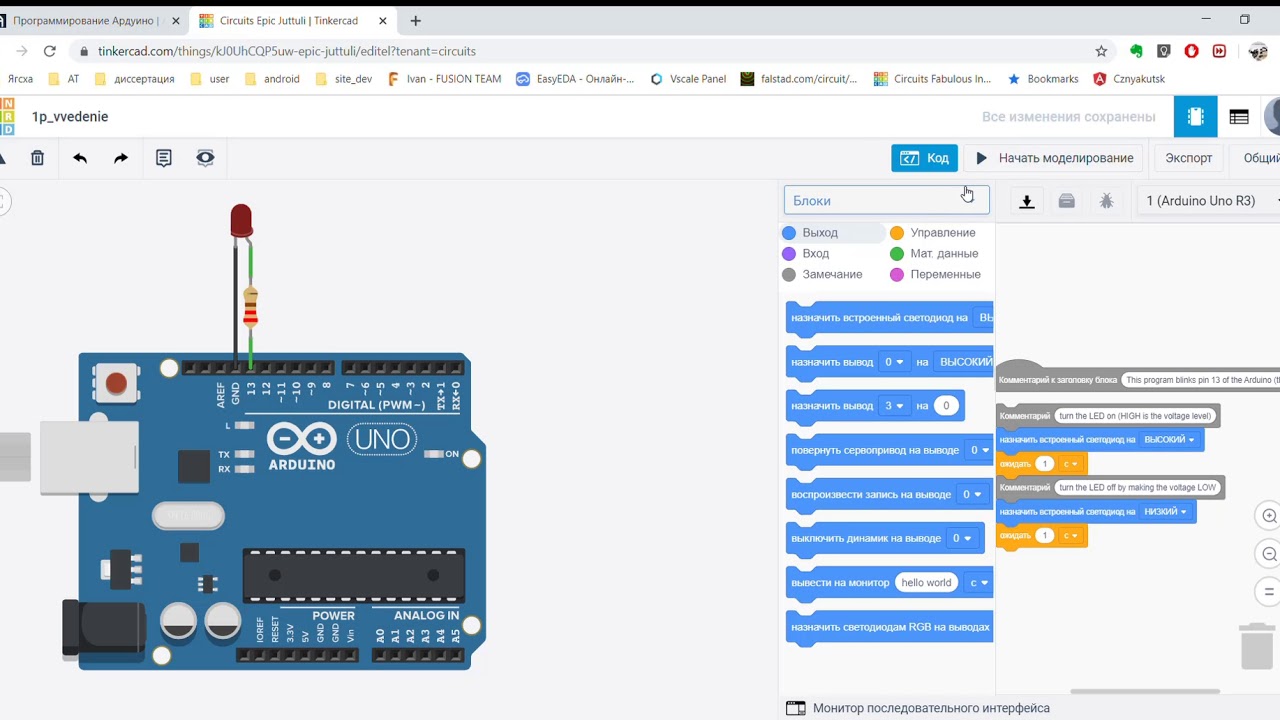Screen dimensions: 1280x720
Task: Click the code workspace trash can
Action: 1257,645
